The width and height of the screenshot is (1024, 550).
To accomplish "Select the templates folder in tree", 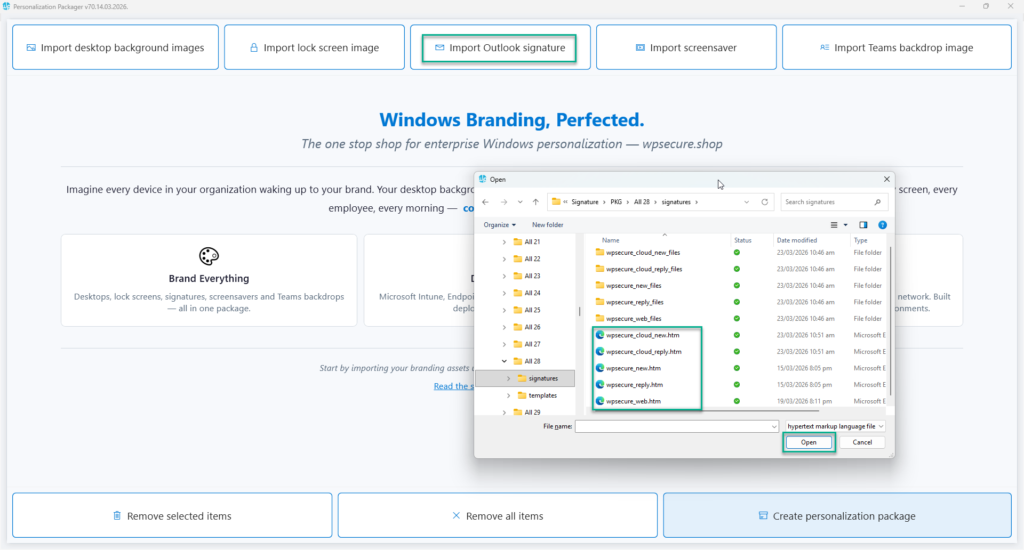I will (542, 395).
